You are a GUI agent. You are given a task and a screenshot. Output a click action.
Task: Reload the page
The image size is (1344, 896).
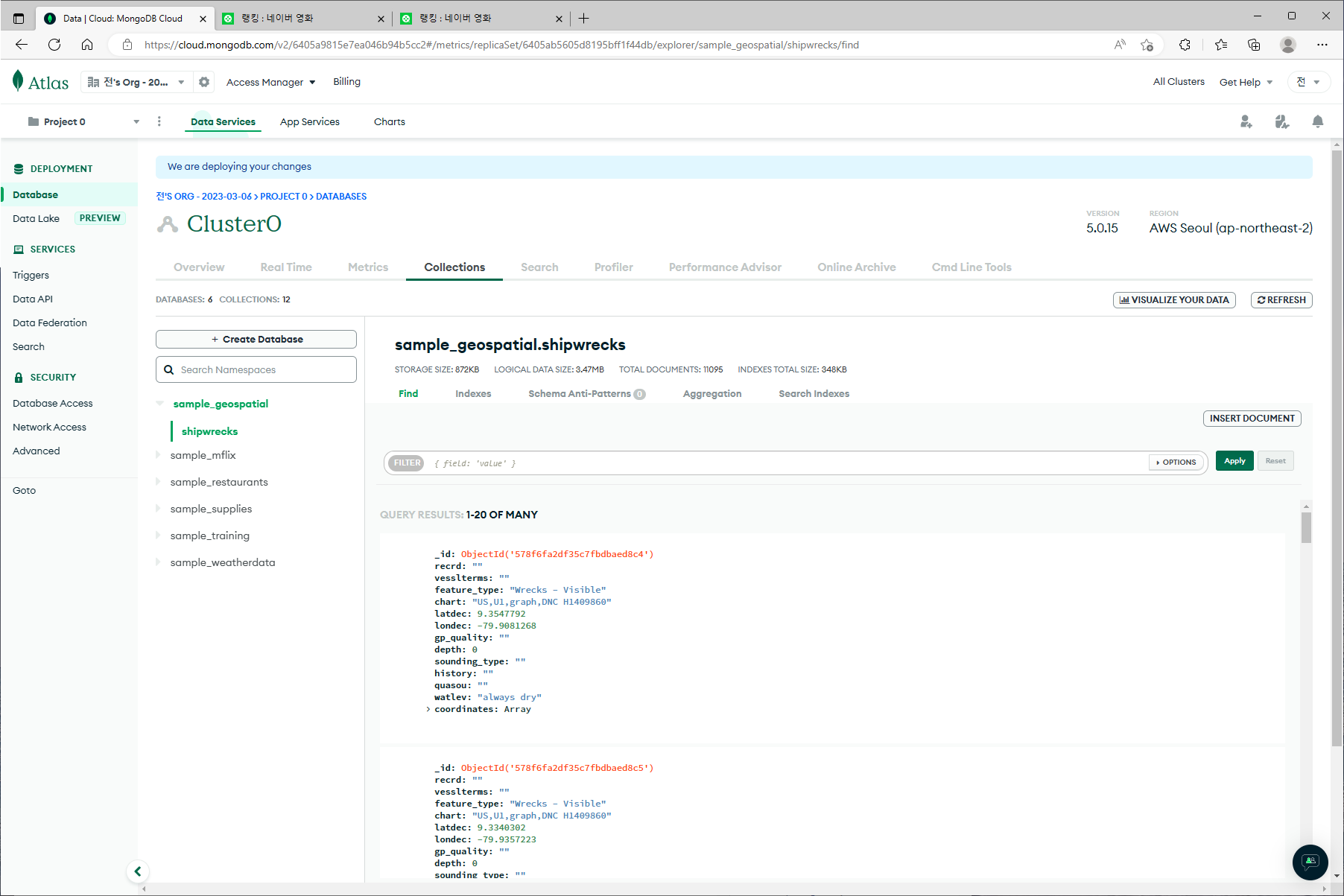pyautogui.click(x=54, y=45)
